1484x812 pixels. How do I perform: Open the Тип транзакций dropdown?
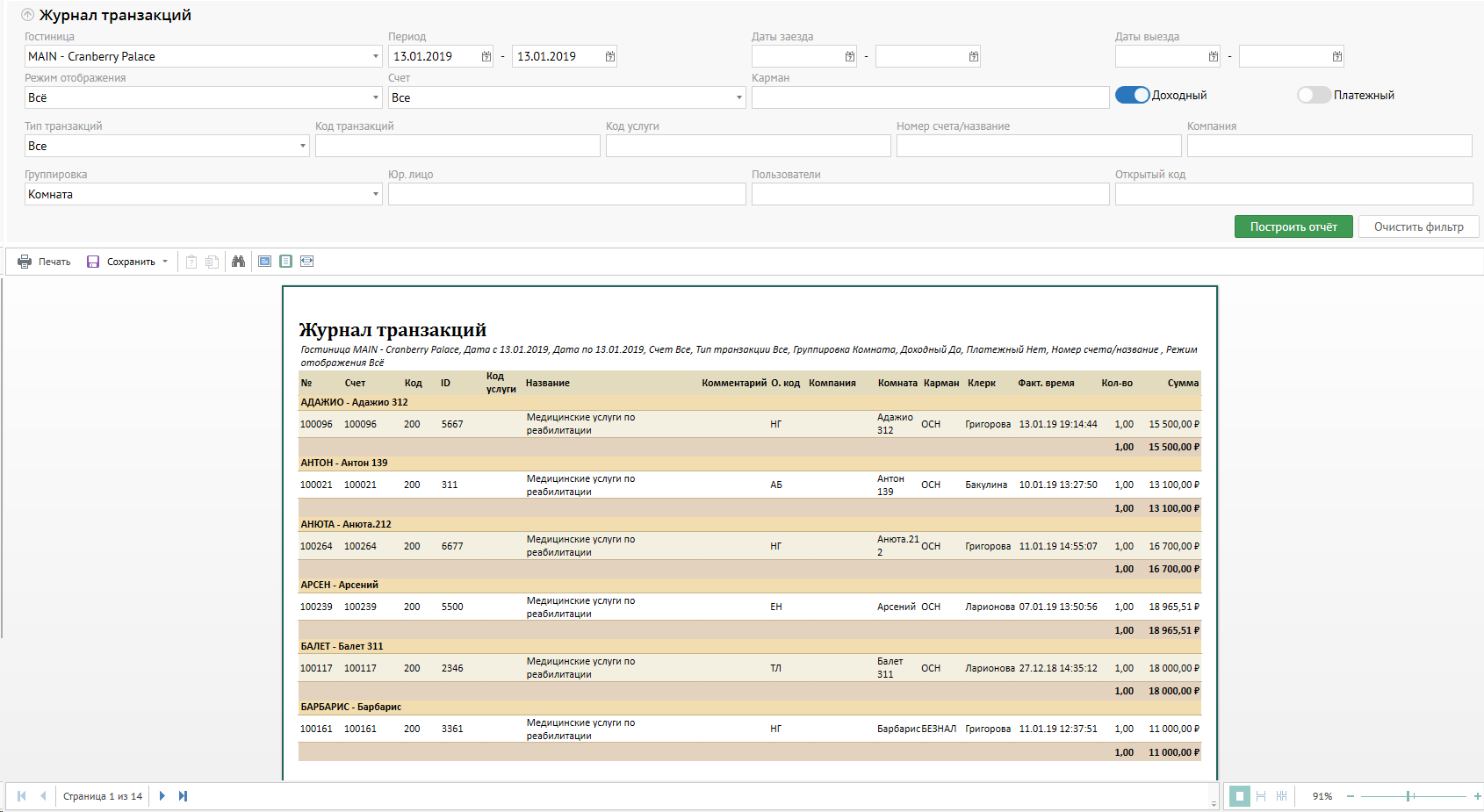pyautogui.click(x=302, y=146)
